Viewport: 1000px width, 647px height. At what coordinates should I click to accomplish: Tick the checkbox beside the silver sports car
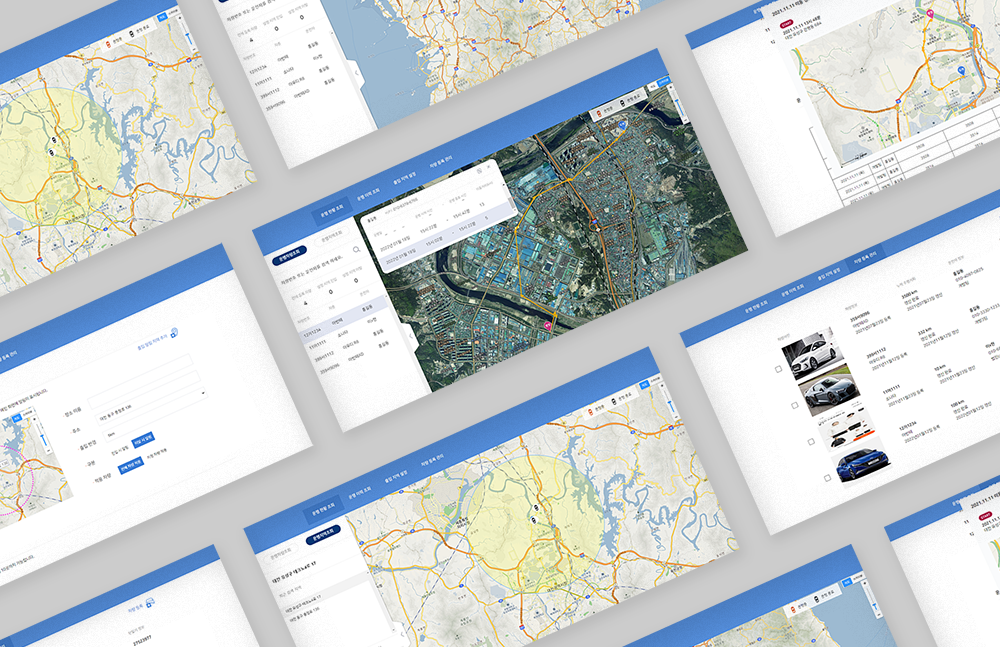pyautogui.click(x=795, y=405)
